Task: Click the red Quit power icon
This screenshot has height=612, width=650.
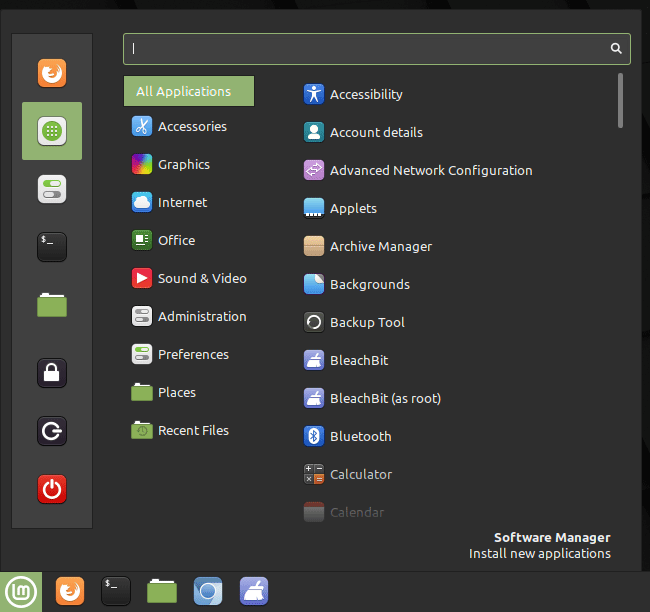Action: click(x=52, y=489)
